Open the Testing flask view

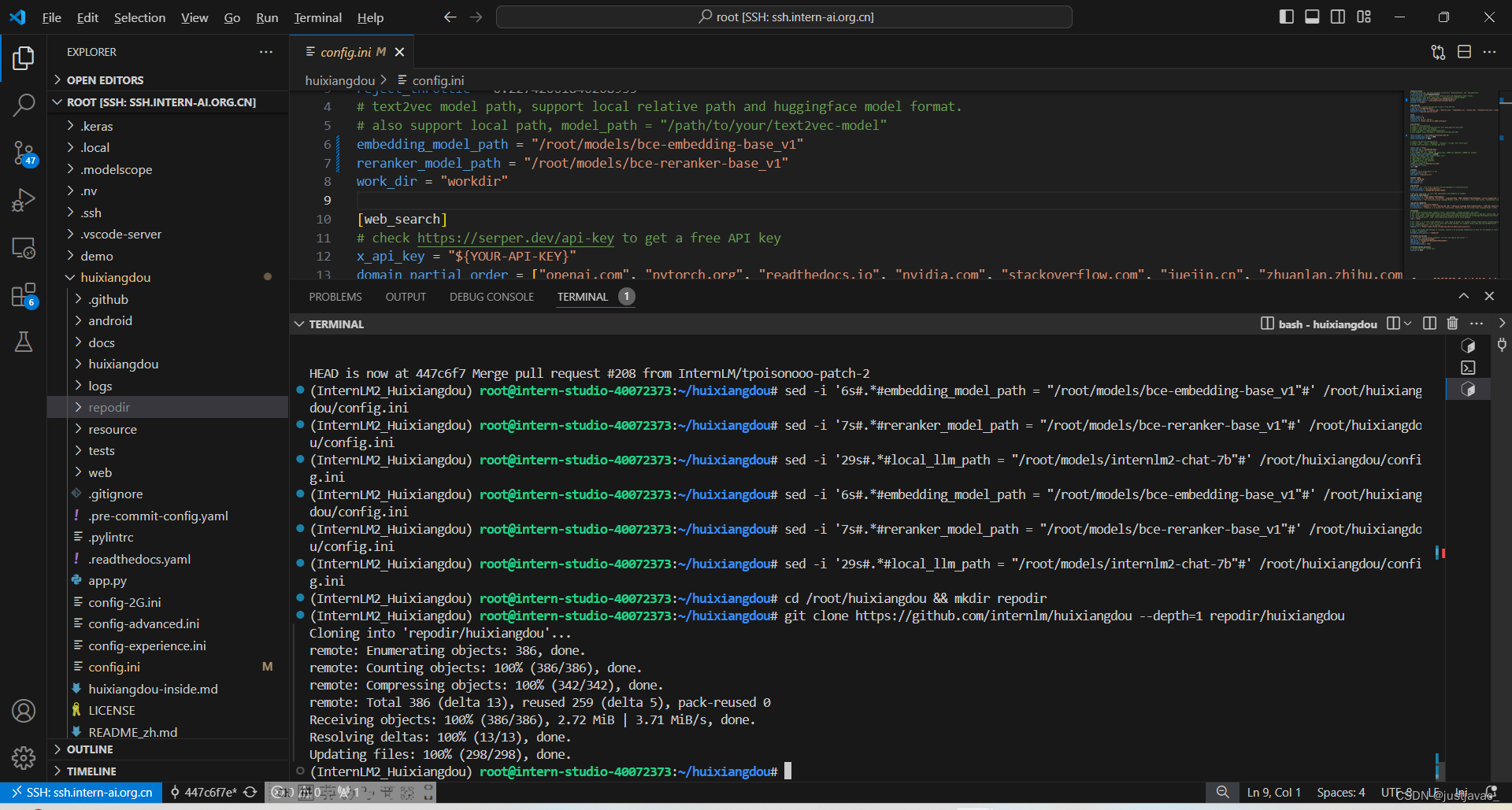tap(24, 342)
